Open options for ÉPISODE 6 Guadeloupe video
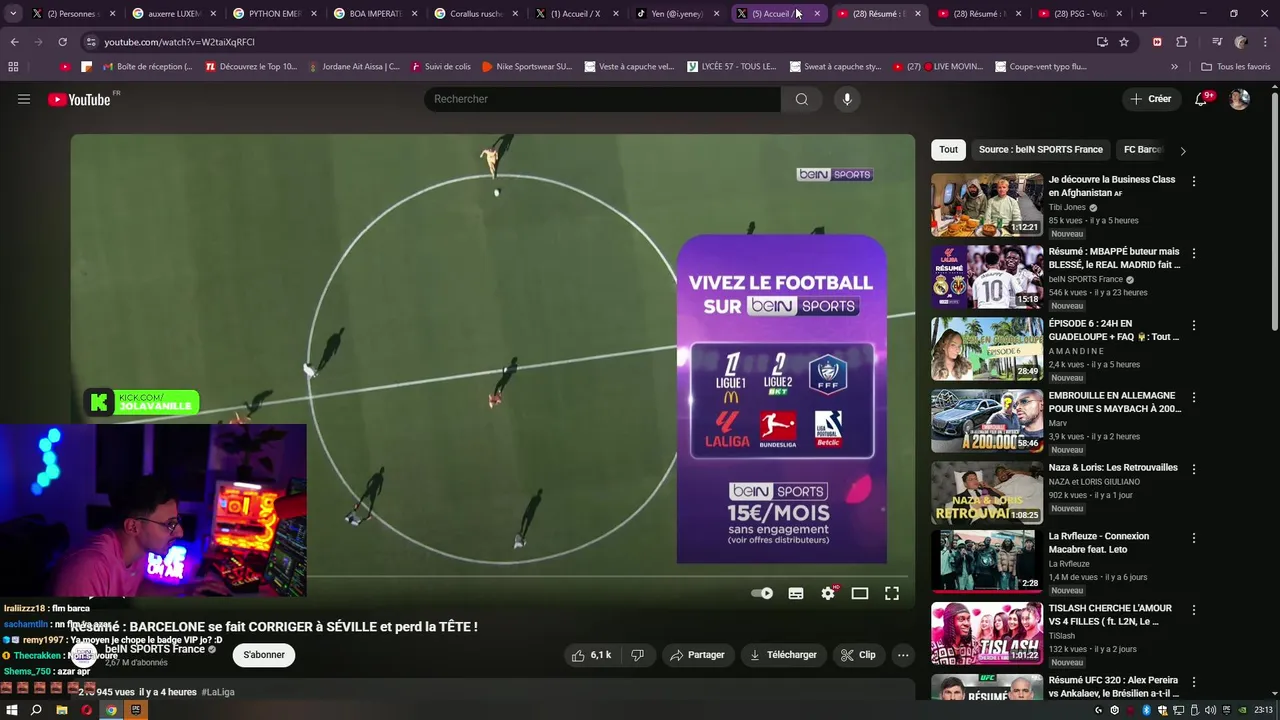The width and height of the screenshot is (1280, 720). coord(1193,326)
